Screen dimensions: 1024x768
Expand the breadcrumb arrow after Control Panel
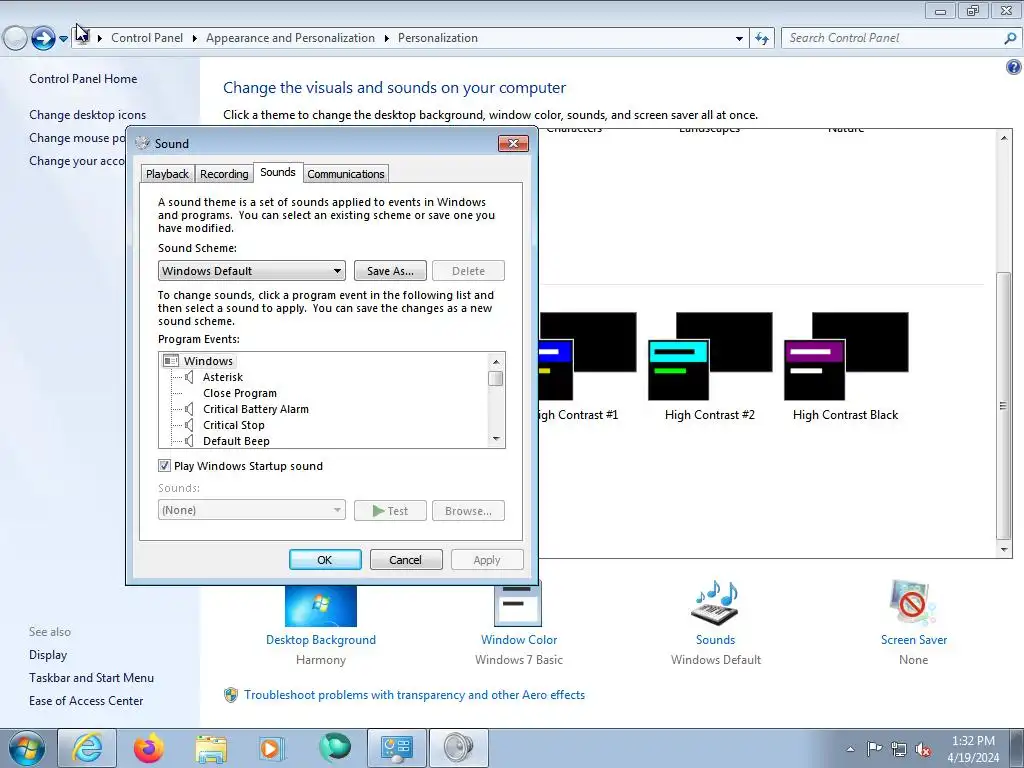pos(195,39)
